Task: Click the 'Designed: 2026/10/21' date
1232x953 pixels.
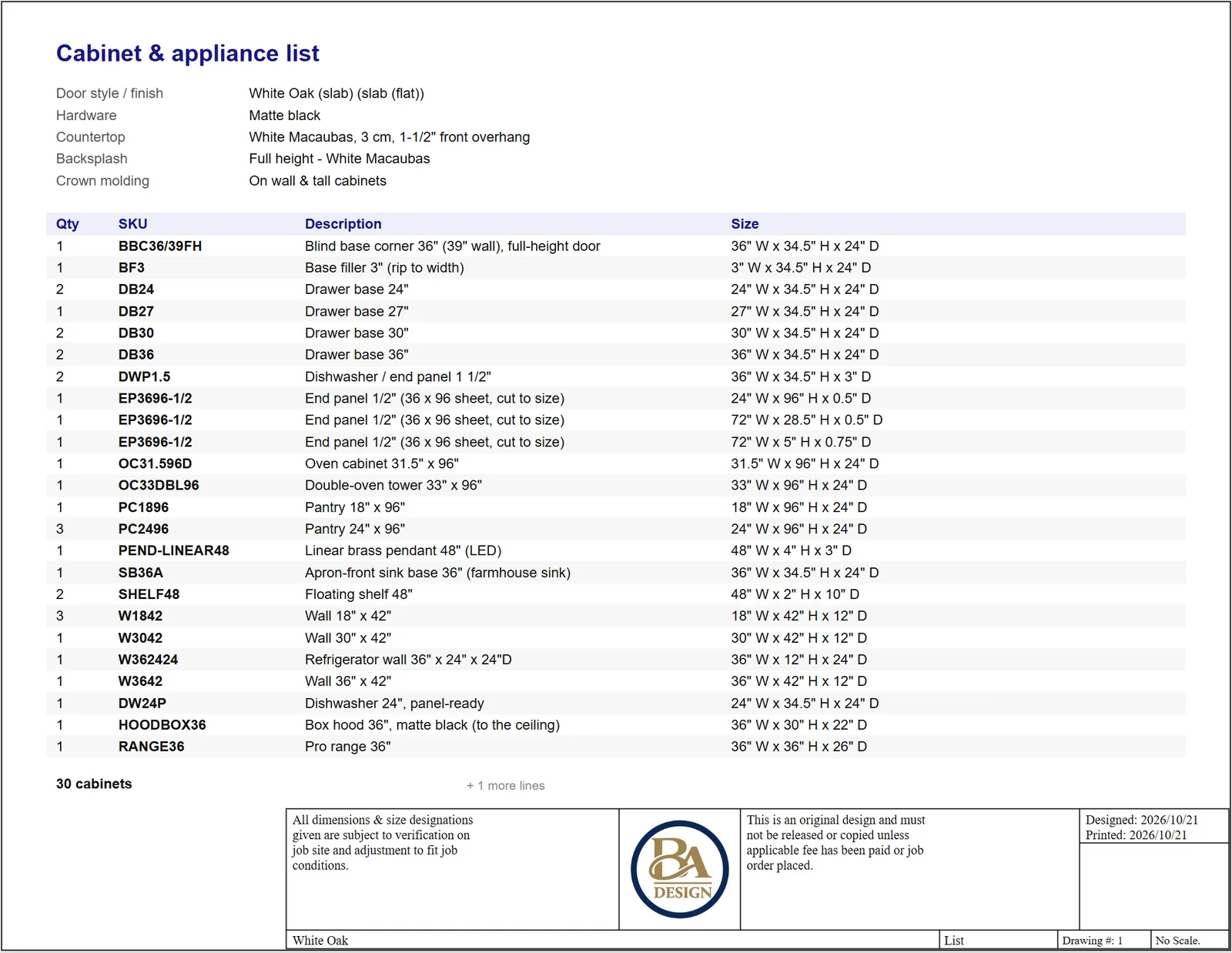Action: point(1141,820)
